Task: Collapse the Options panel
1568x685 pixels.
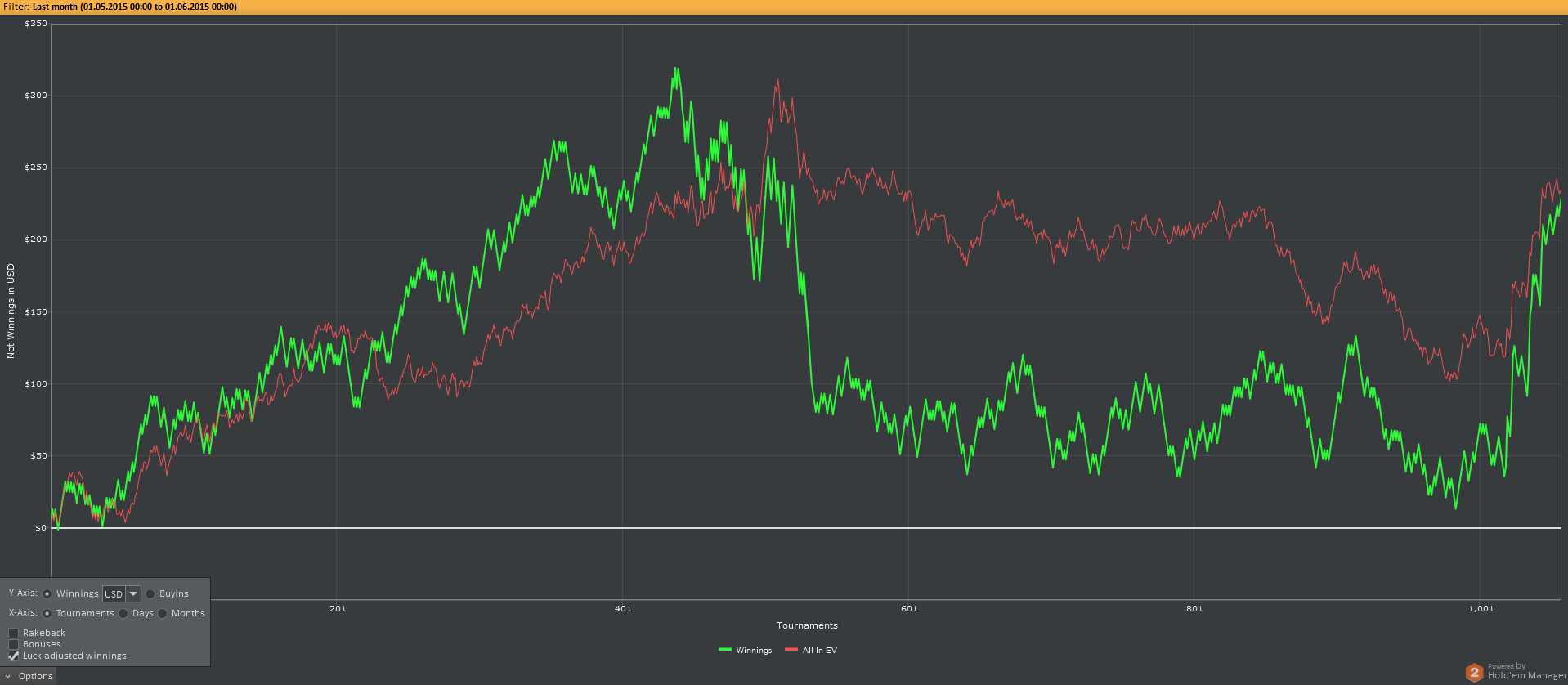Action: (x=29, y=676)
